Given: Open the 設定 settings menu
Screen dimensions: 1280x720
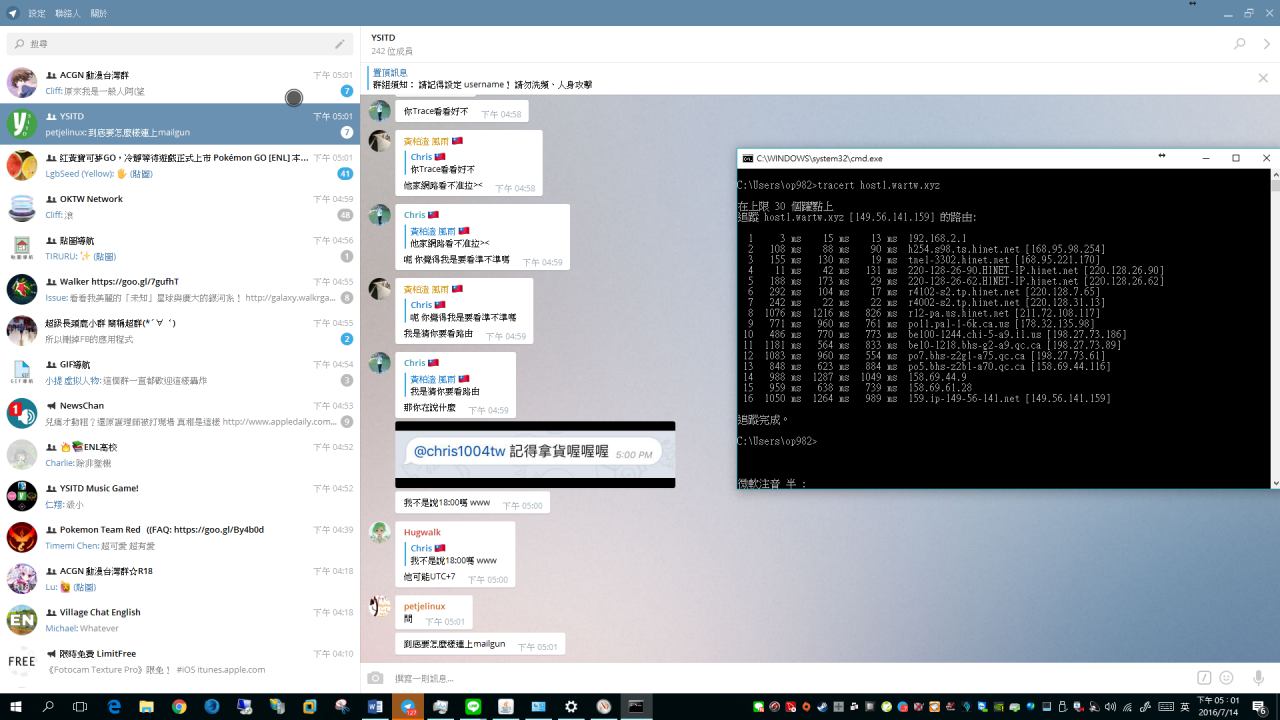Looking at the screenshot, I should [x=37, y=13].
